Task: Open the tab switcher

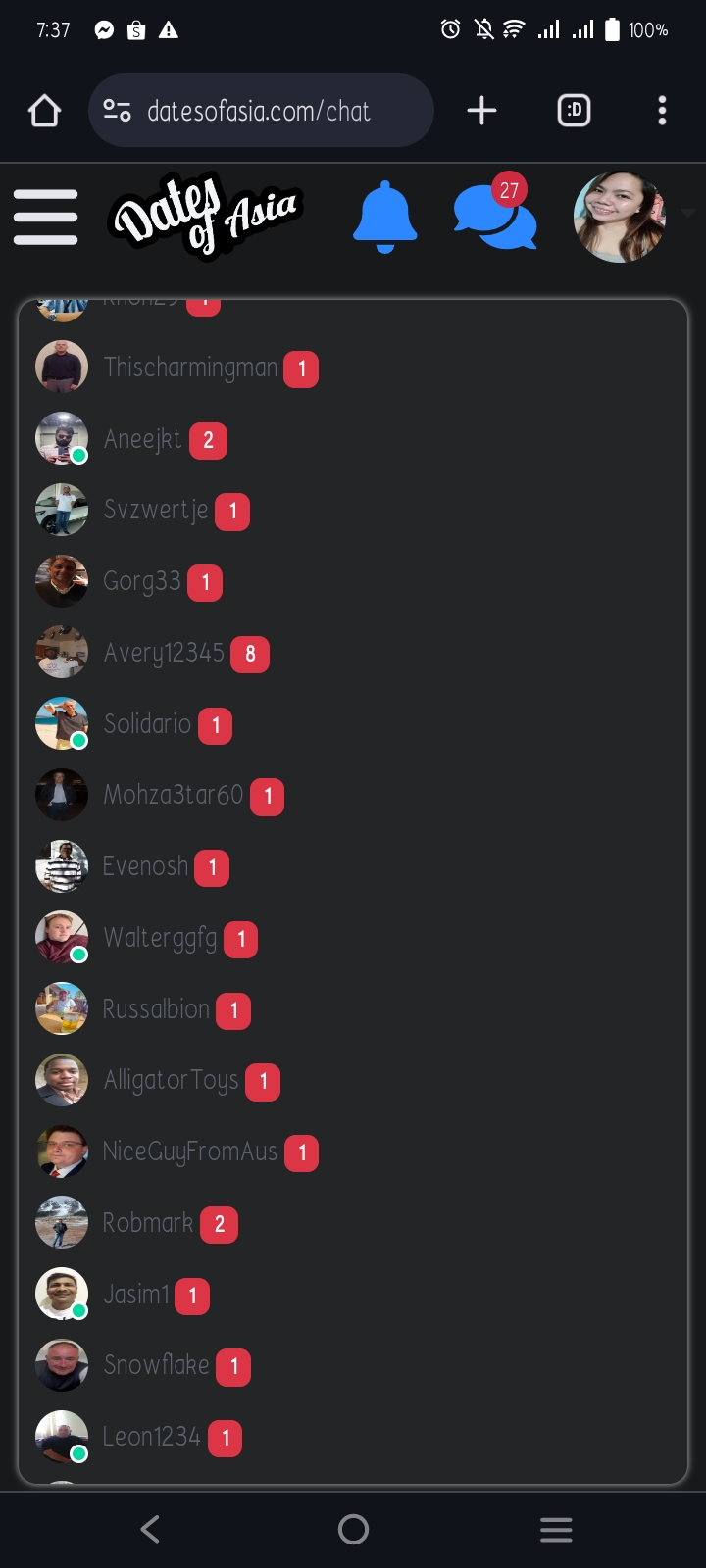Action: (574, 111)
